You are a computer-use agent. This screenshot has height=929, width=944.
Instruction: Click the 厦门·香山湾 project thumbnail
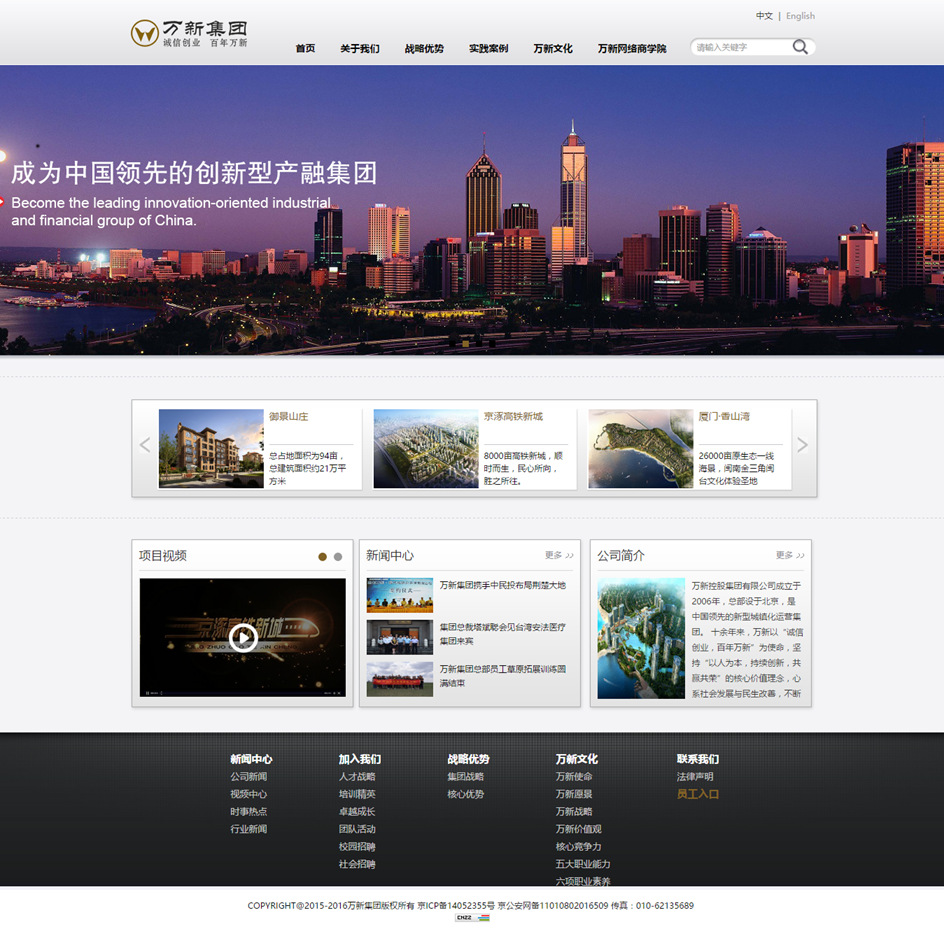point(641,447)
